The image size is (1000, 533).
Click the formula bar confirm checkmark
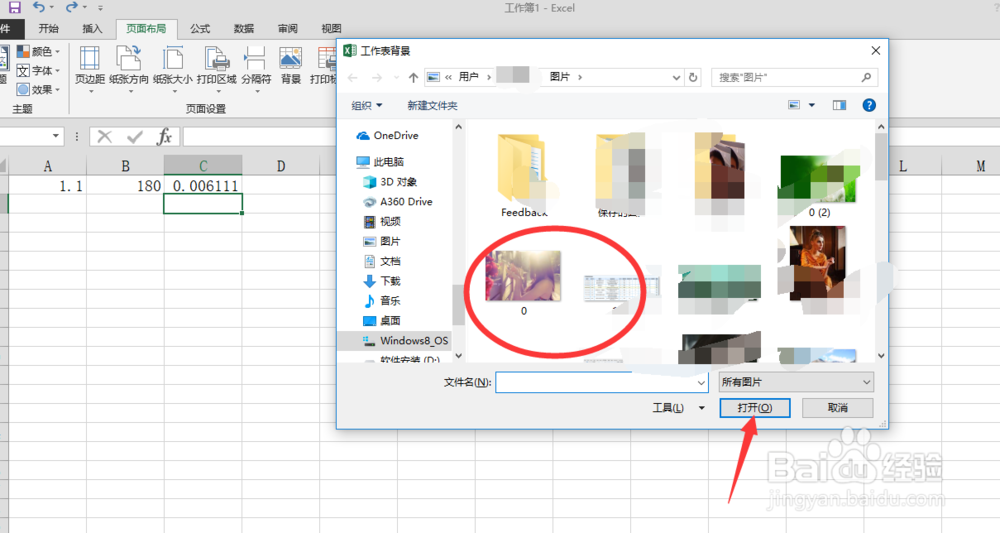tap(135, 136)
